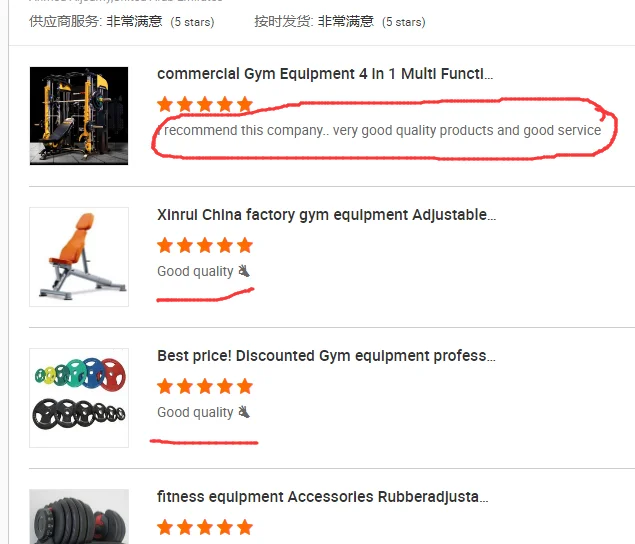
Task: Click OK-hand emoji in Xinrui bench review
Action: [x=244, y=271]
